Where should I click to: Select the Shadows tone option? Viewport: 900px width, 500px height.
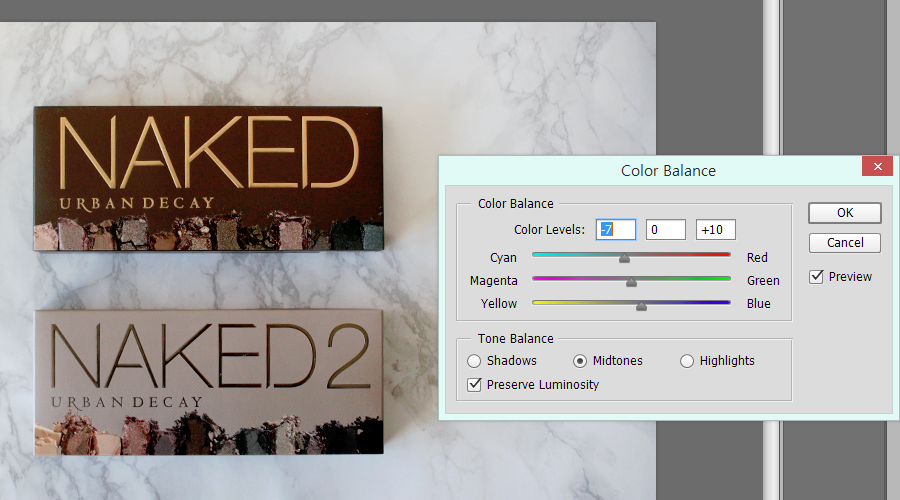475,361
